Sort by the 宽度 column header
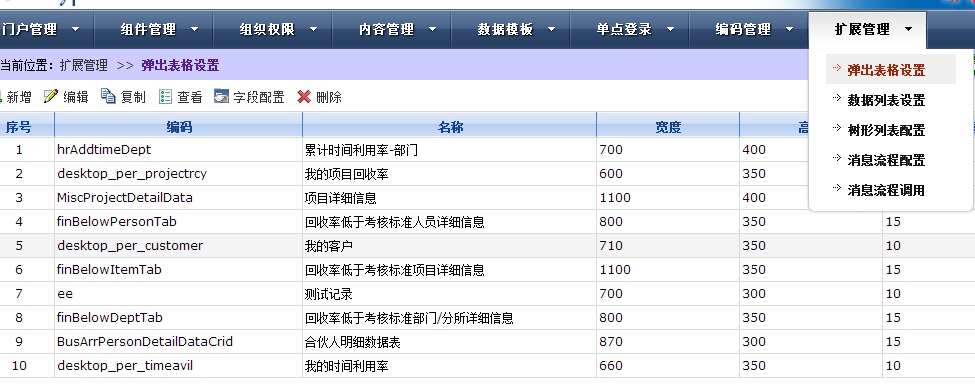Image resolution: width=975 pixels, height=385 pixels. [x=668, y=128]
